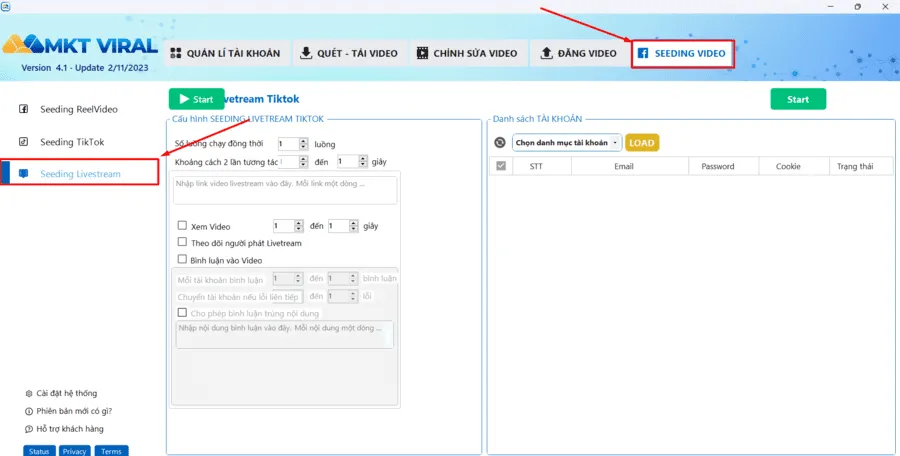Click the Xem Video first duration spinner arrows
900x456 pixels.
pos(299,226)
